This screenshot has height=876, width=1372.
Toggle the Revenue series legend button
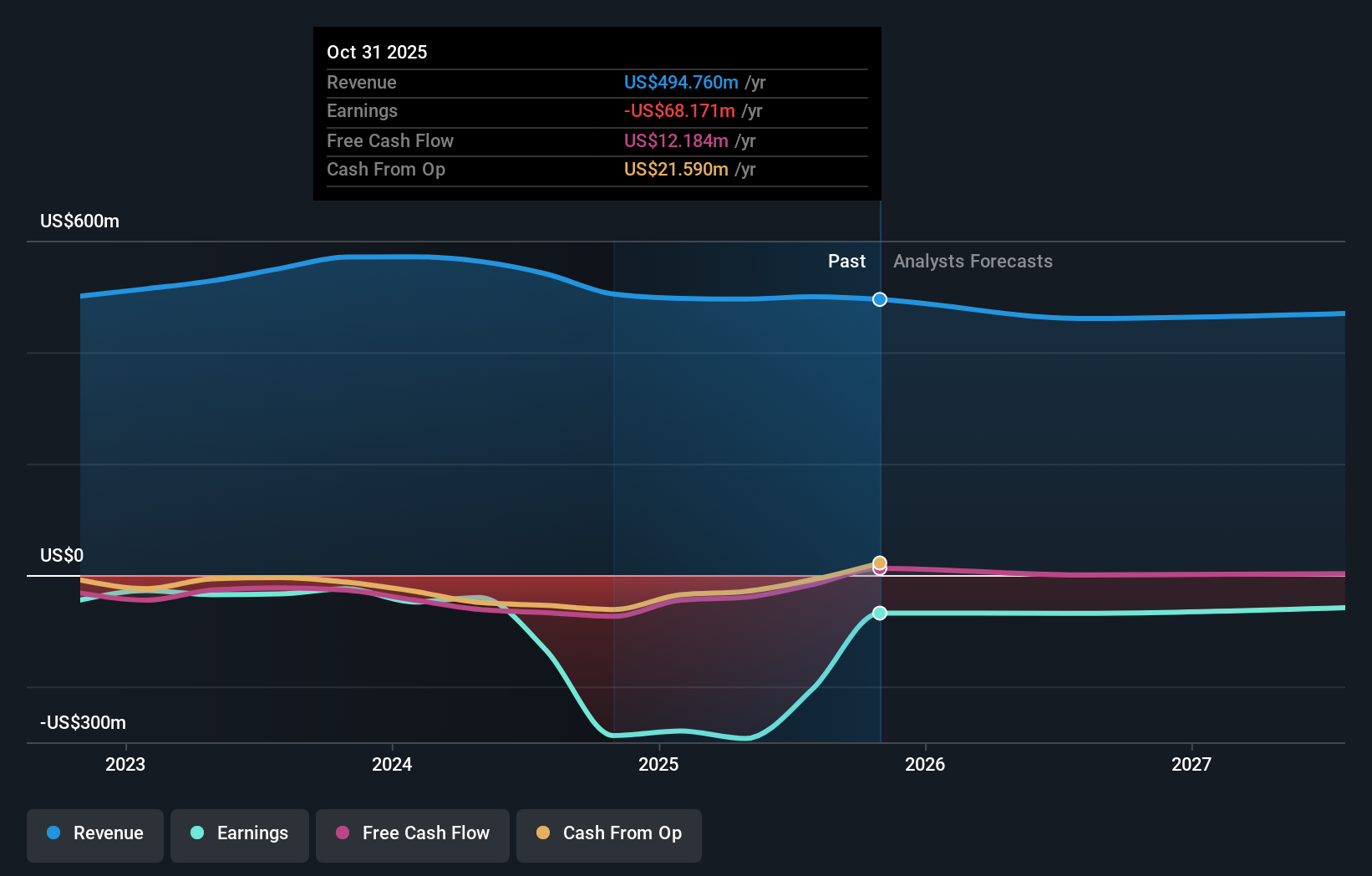point(95,834)
